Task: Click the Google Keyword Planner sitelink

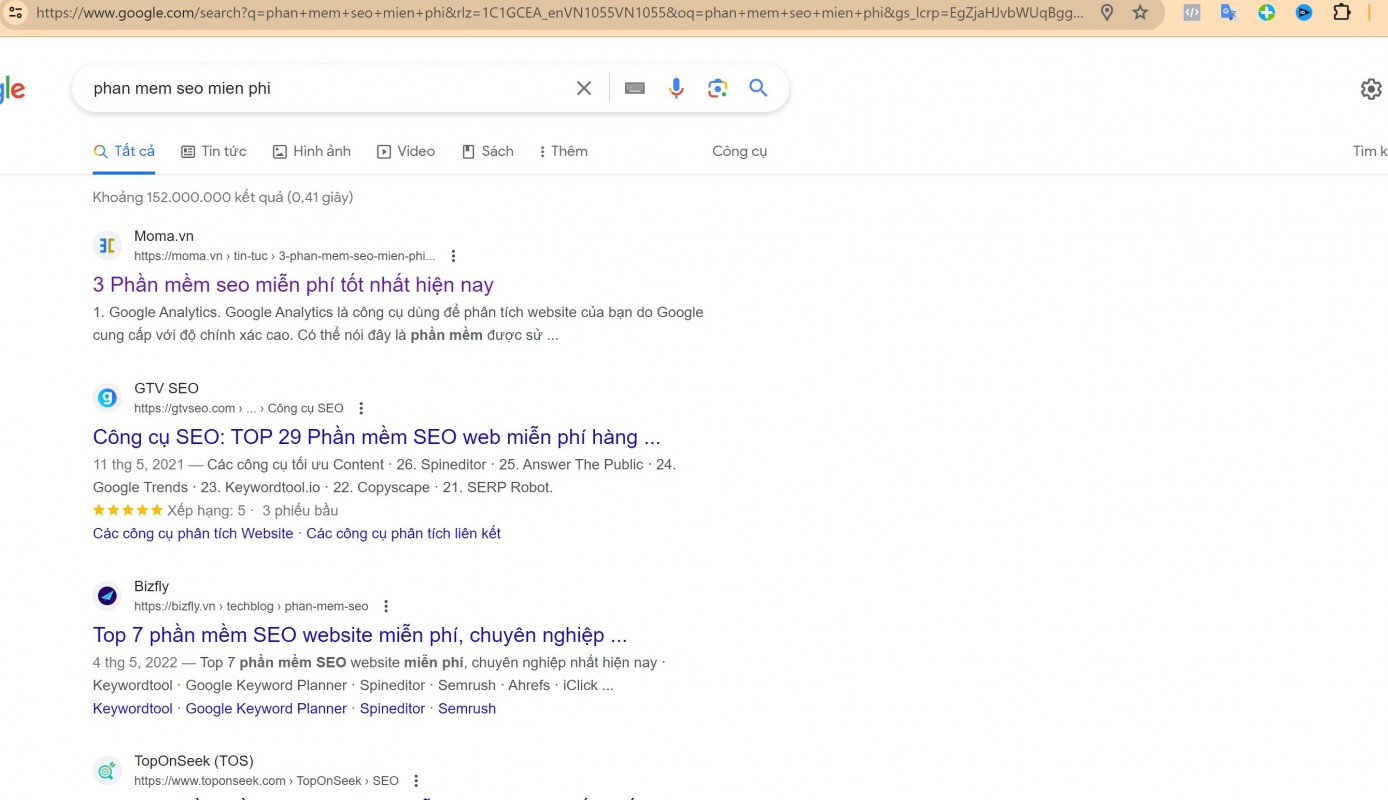Action: (x=266, y=708)
